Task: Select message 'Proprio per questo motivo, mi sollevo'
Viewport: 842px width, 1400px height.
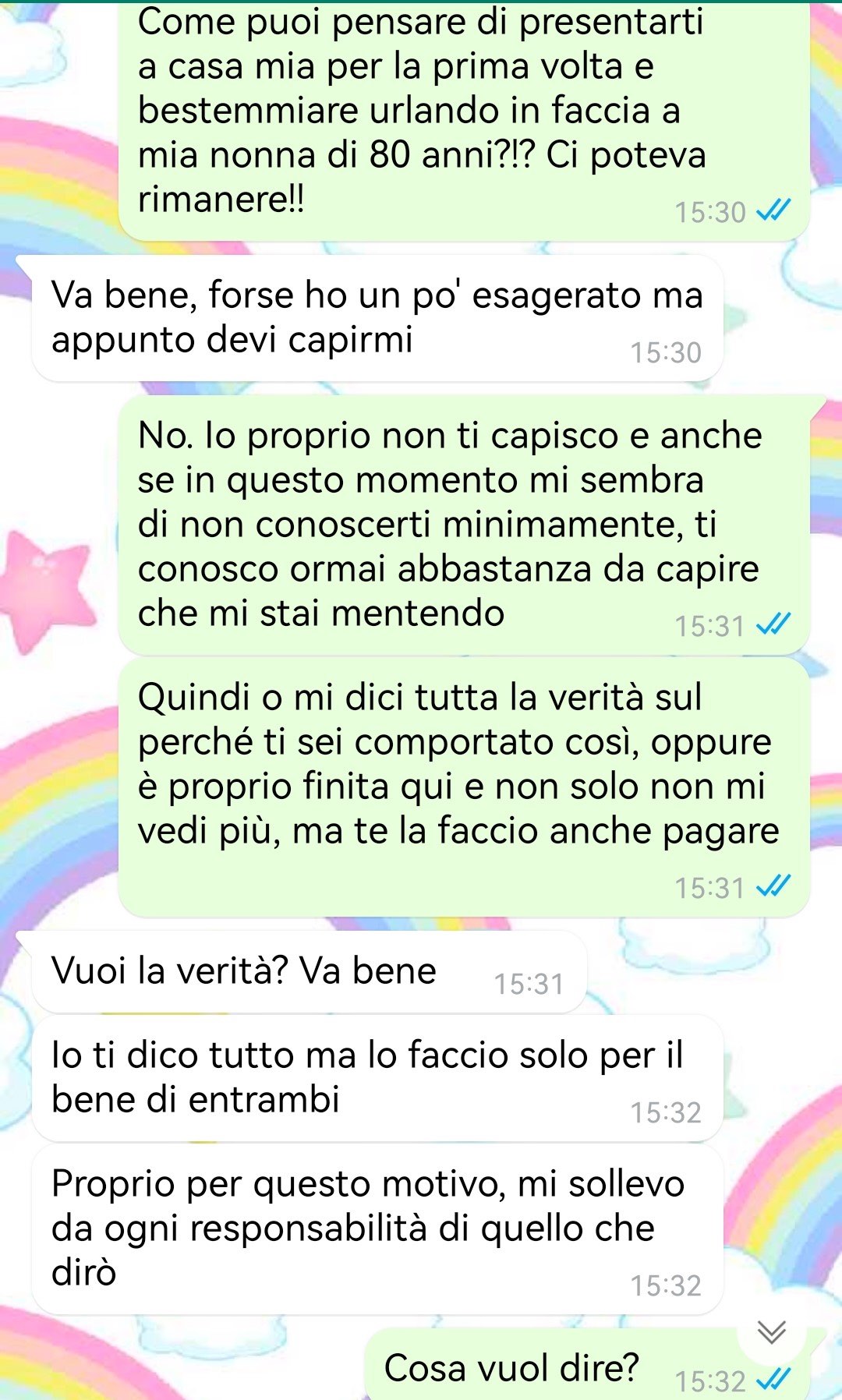Action: coord(377,1229)
